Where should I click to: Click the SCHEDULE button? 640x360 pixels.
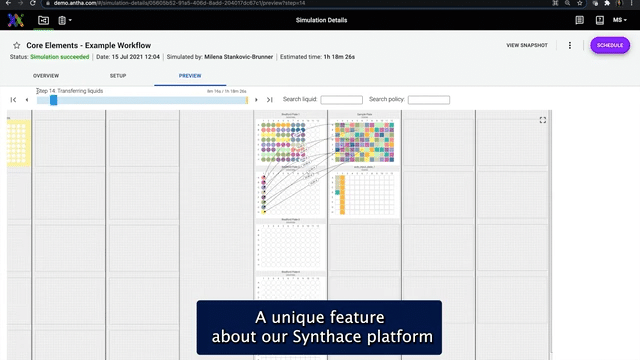[610, 45]
